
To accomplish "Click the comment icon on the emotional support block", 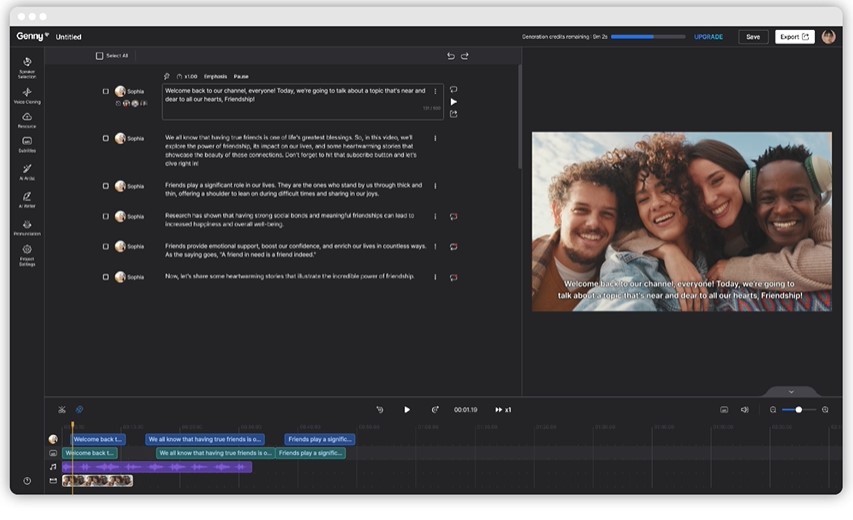I will coord(453,247).
